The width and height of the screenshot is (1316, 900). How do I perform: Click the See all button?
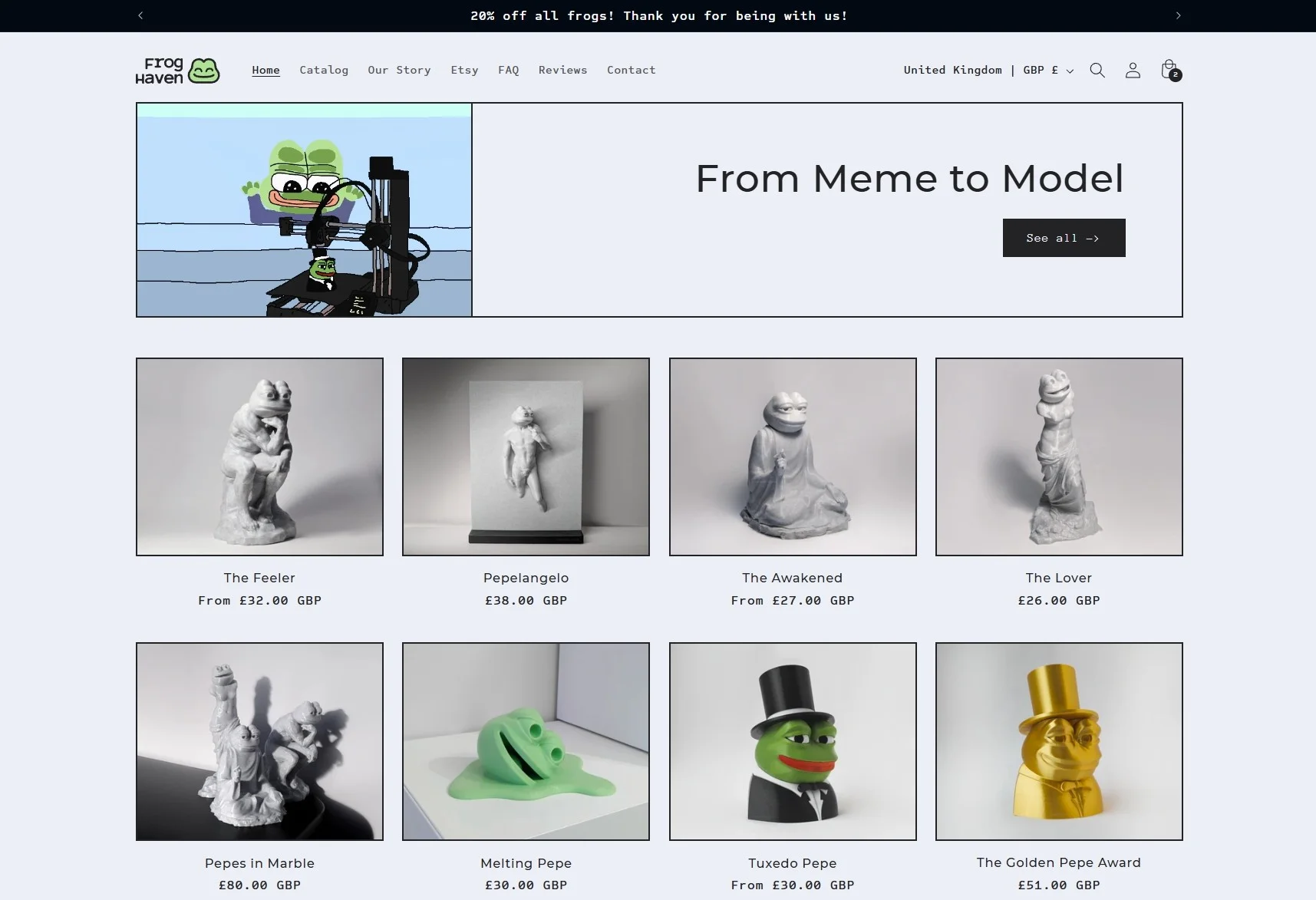click(1064, 238)
